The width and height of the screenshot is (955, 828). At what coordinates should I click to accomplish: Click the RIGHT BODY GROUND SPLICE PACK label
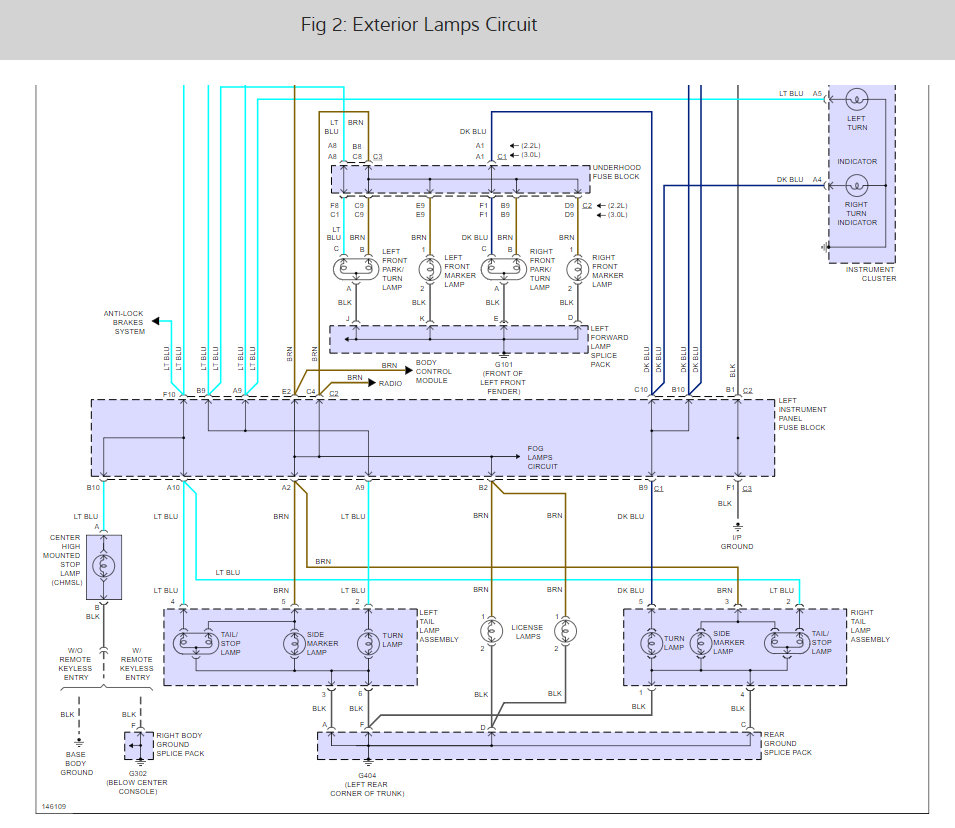(x=180, y=745)
